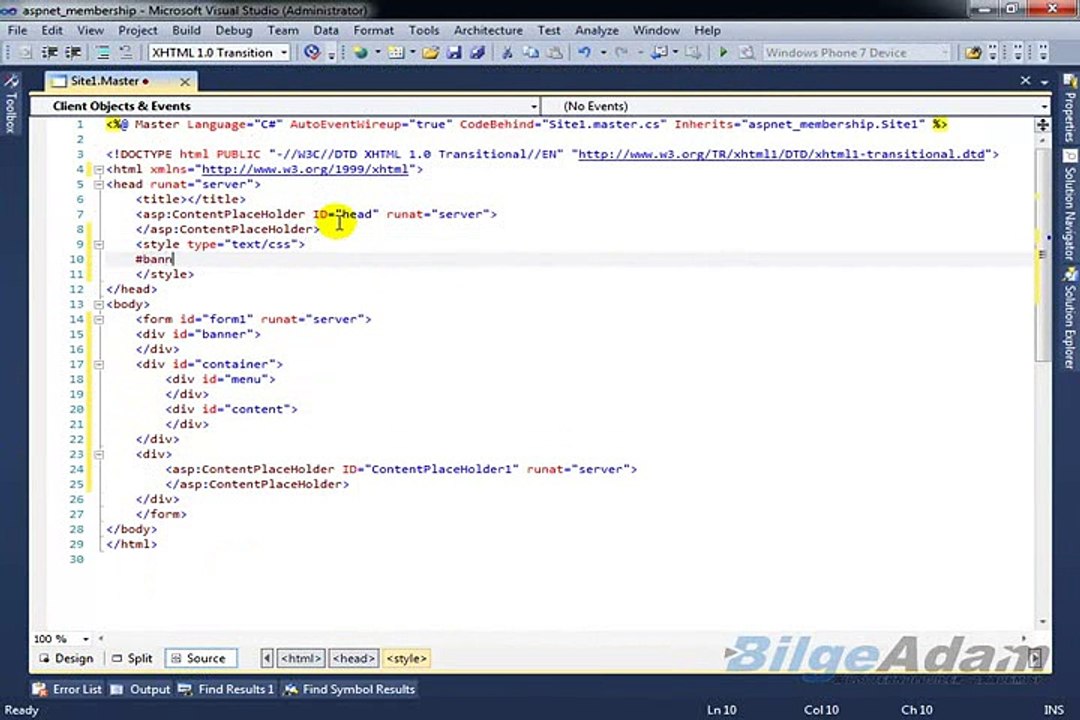Click the decrease line indent icon
This screenshot has width=1080, height=720.
[x=50, y=52]
